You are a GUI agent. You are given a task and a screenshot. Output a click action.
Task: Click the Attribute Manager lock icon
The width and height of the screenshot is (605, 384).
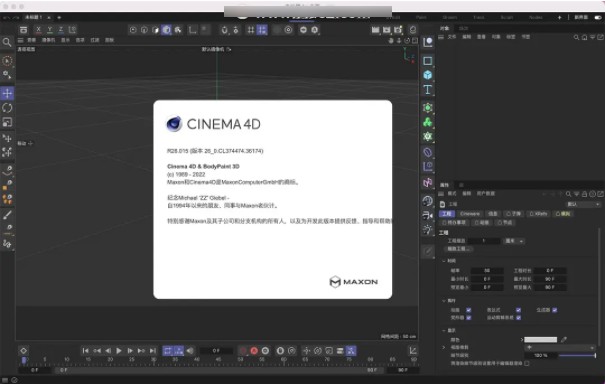point(585,194)
